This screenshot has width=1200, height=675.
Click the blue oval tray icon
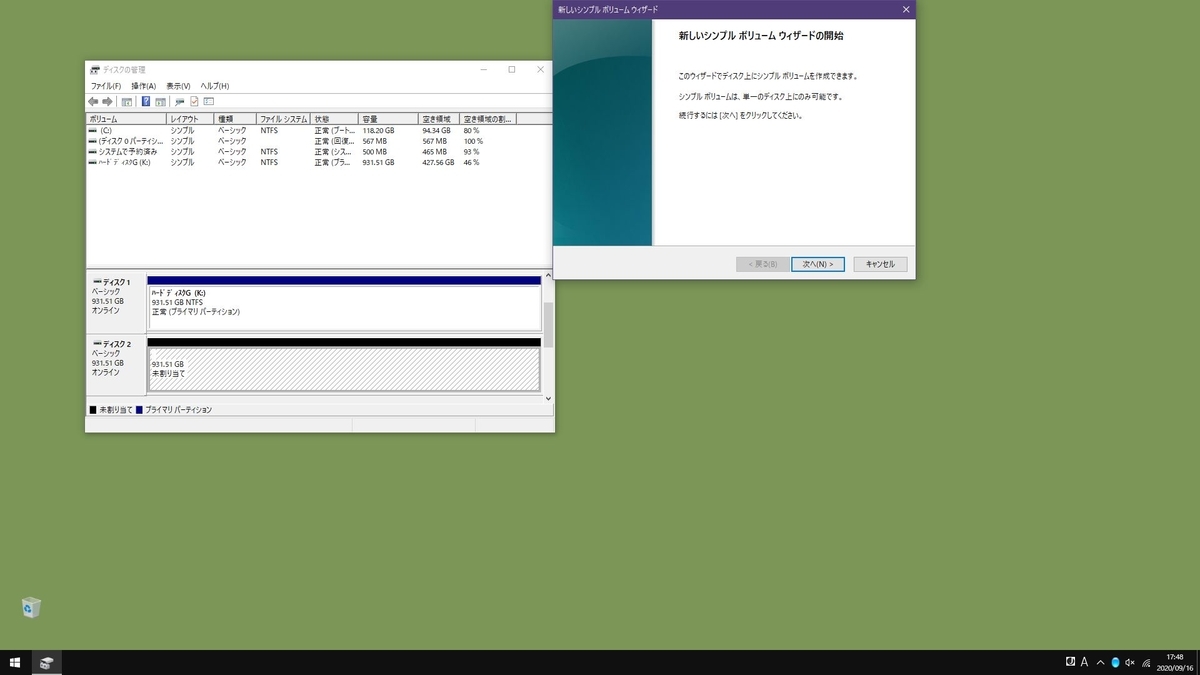click(x=1115, y=662)
